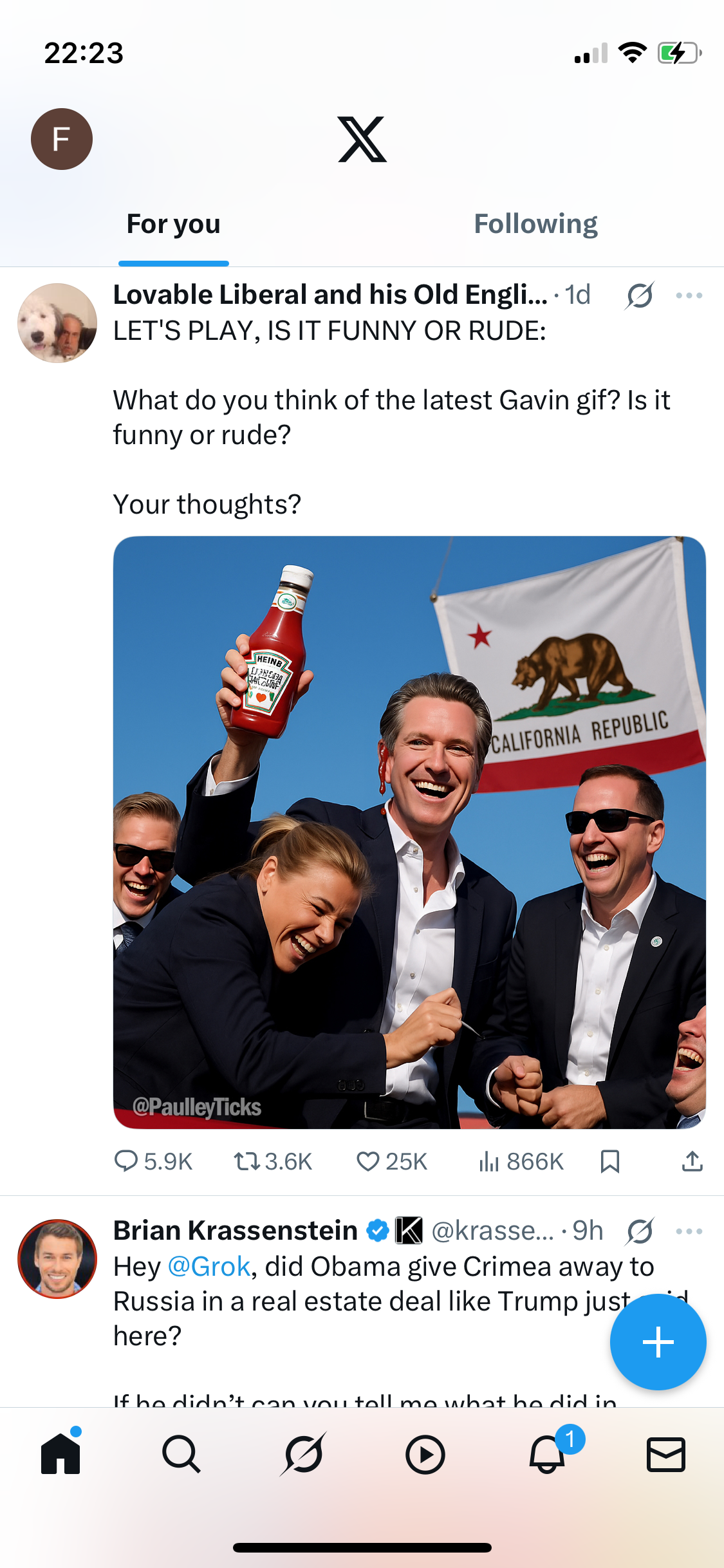View analytics showing 866K views
This screenshot has width=724, height=1568.
(x=521, y=1161)
